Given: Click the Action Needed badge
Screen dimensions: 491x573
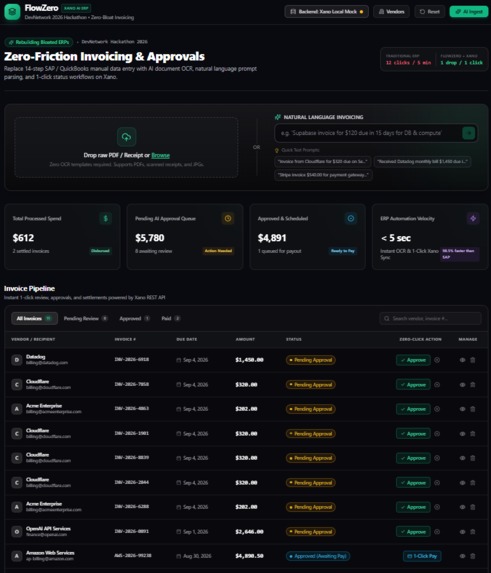Looking at the screenshot, I should [218, 251].
